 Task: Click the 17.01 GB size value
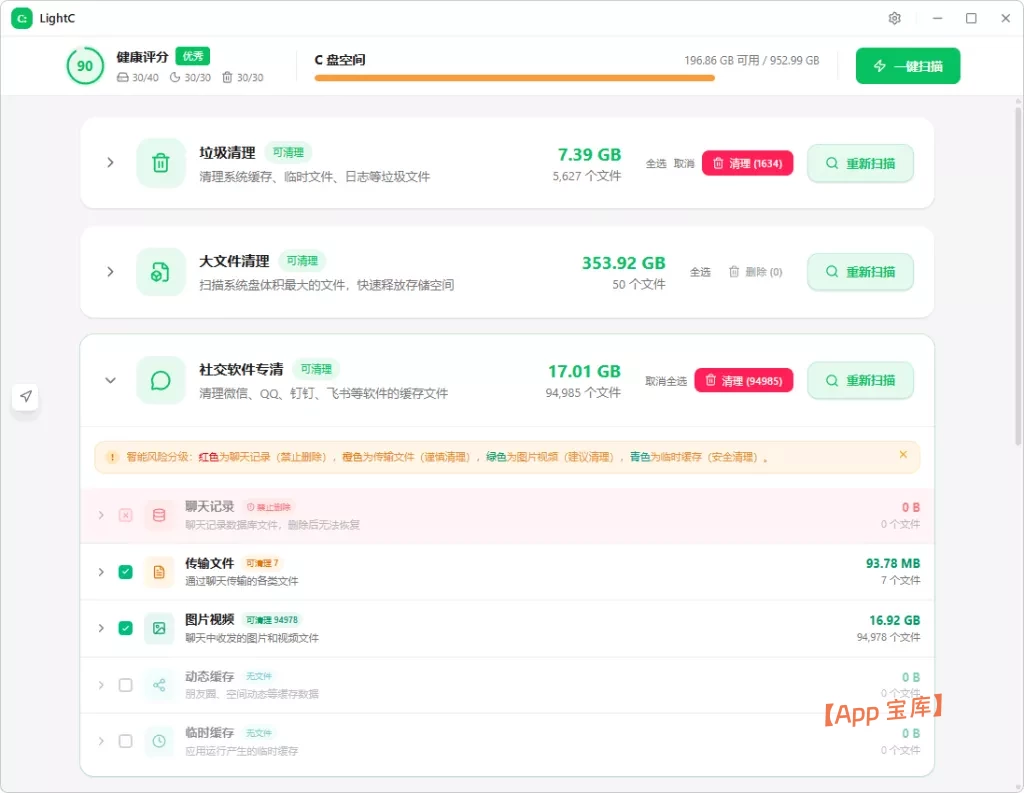tap(584, 372)
